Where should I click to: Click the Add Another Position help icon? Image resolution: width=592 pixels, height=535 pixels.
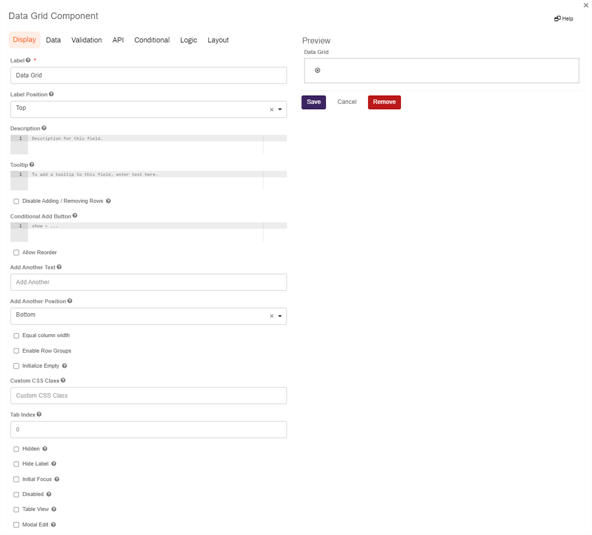[x=70, y=301]
